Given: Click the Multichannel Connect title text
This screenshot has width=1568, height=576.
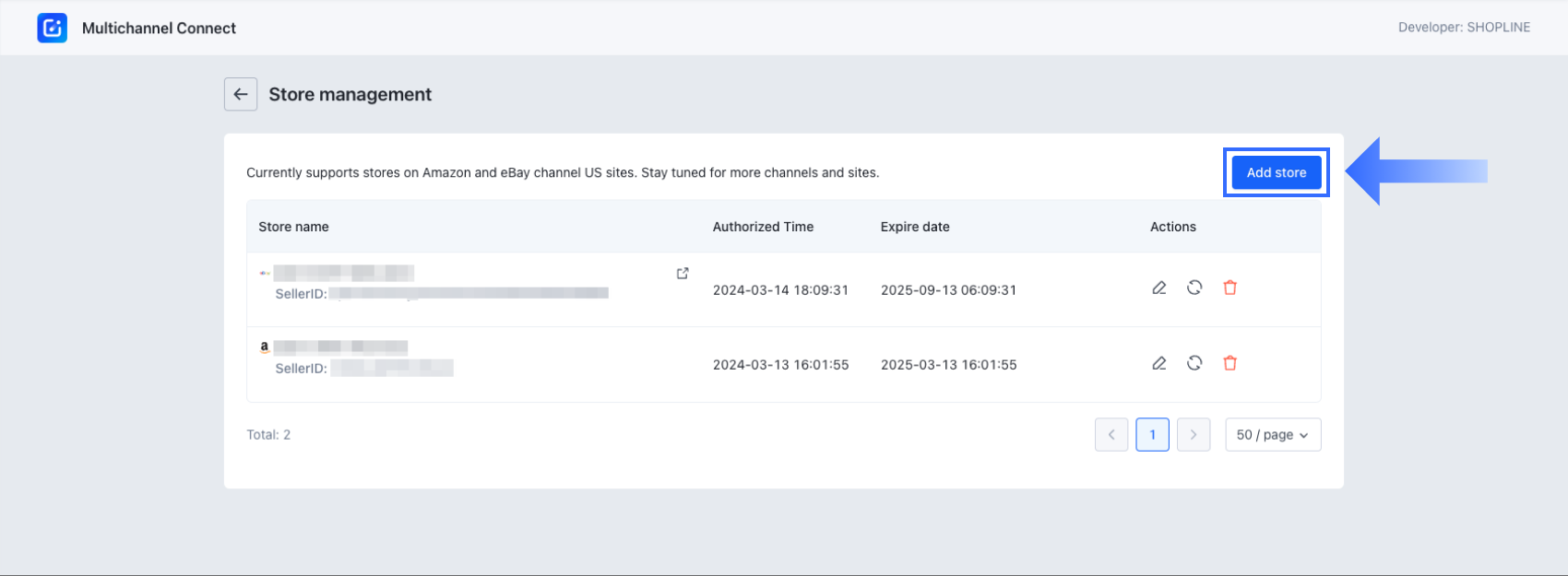Looking at the screenshot, I should pos(159,29).
